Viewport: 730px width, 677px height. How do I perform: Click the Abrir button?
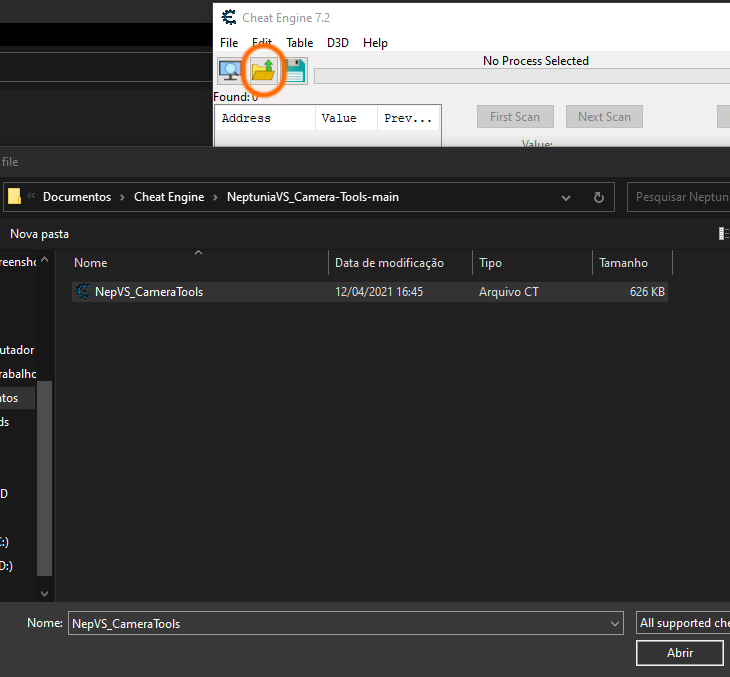[x=680, y=653]
